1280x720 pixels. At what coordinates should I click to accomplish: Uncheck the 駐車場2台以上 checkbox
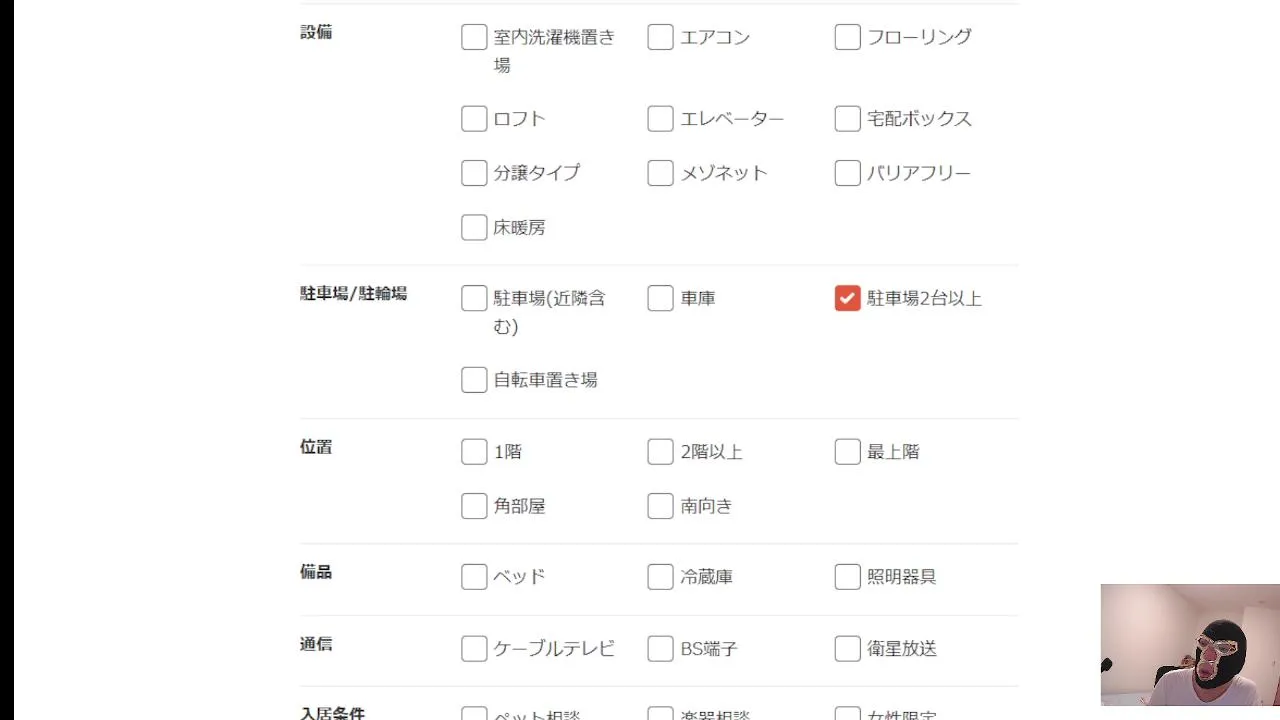[x=847, y=298]
